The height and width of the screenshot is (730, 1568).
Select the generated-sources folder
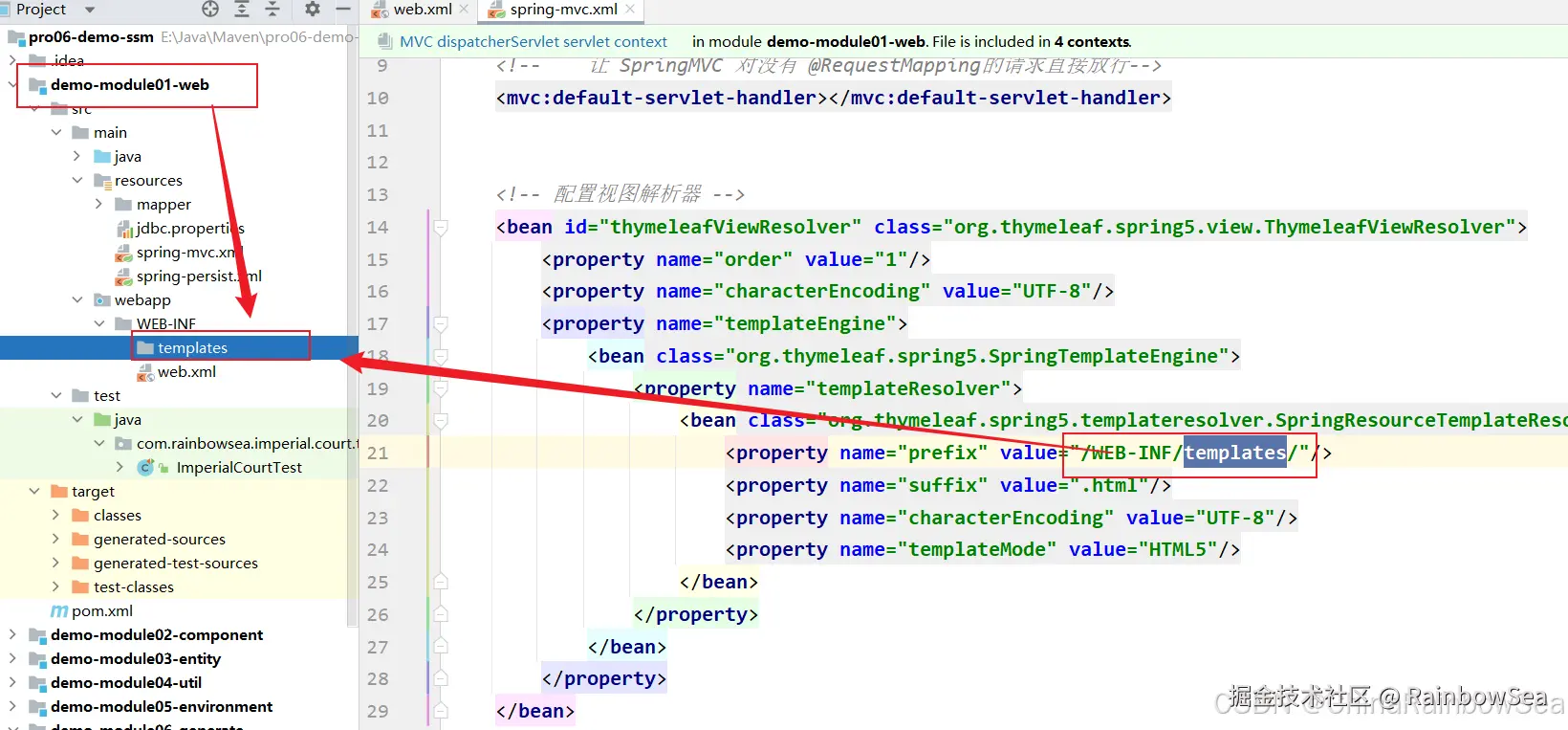(x=160, y=540)
